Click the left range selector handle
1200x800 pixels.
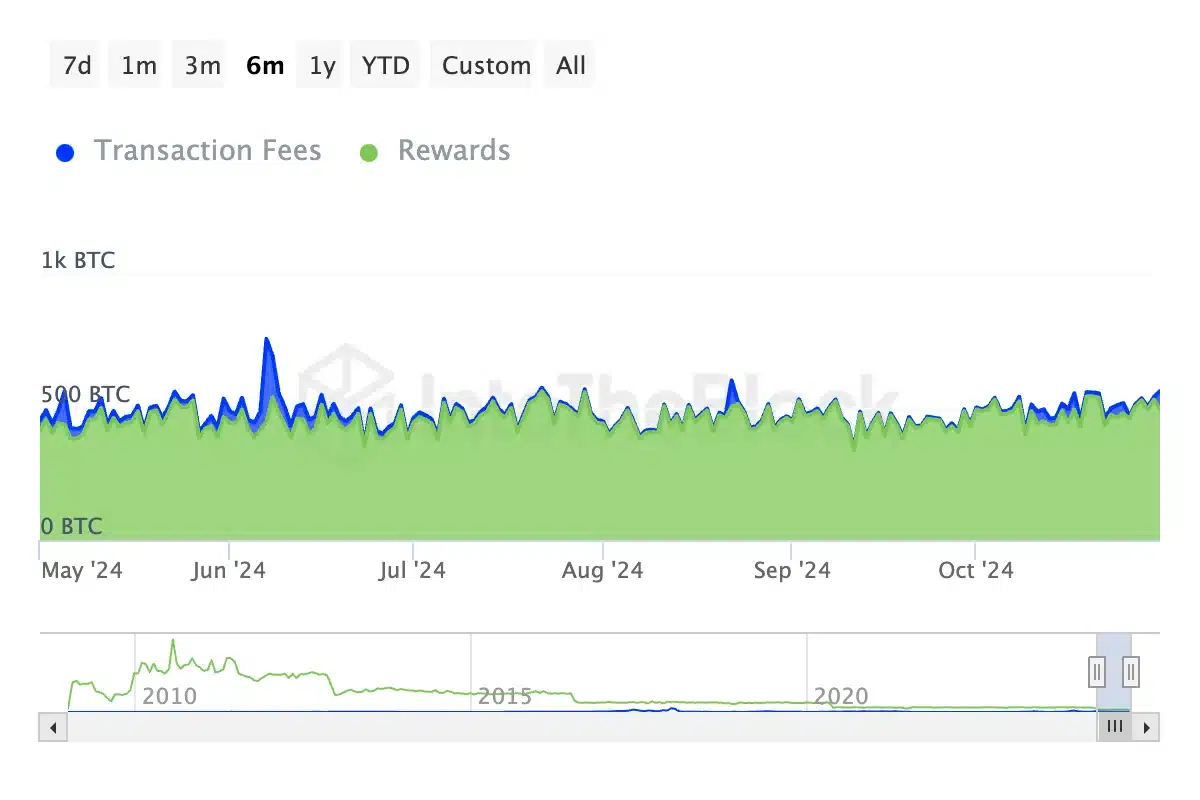tap(1096, 671)
